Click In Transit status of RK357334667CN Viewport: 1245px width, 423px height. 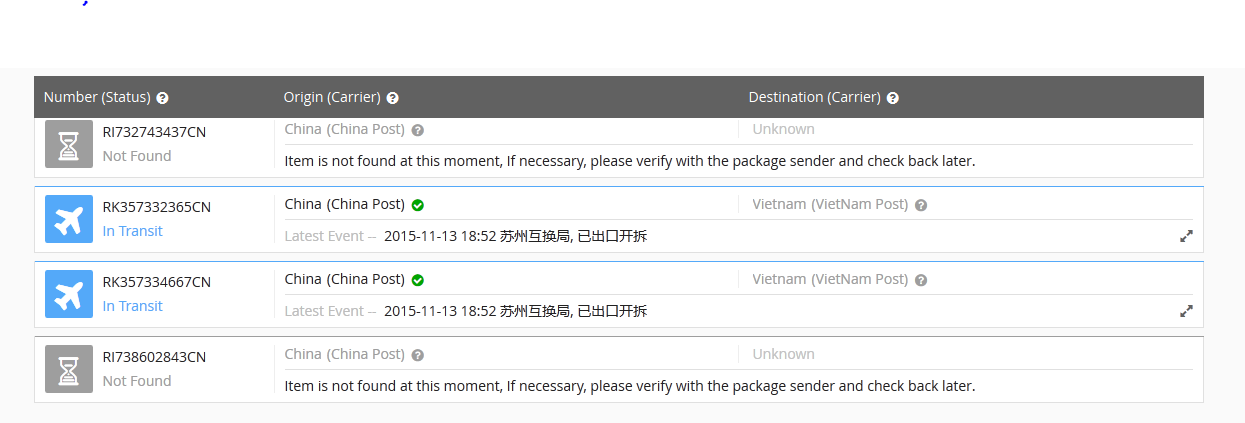coord(132,306)
